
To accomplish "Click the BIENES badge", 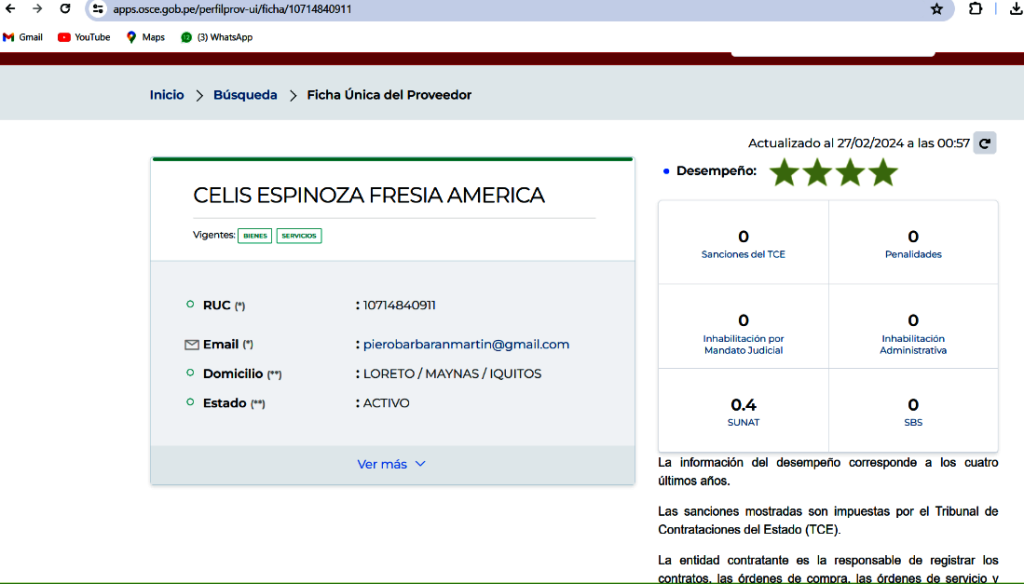I will 255,236.
